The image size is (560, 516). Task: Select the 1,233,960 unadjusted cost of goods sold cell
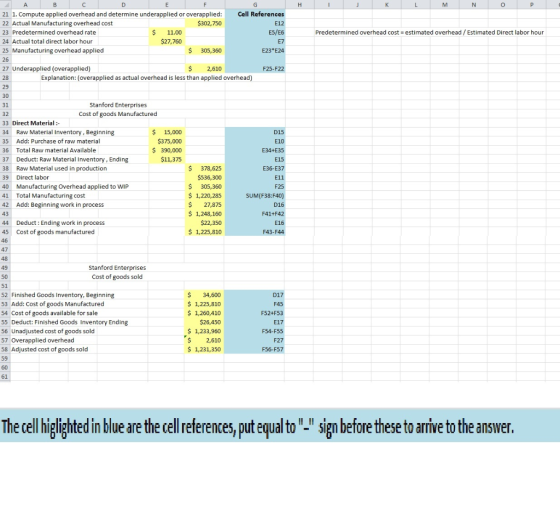205,331
